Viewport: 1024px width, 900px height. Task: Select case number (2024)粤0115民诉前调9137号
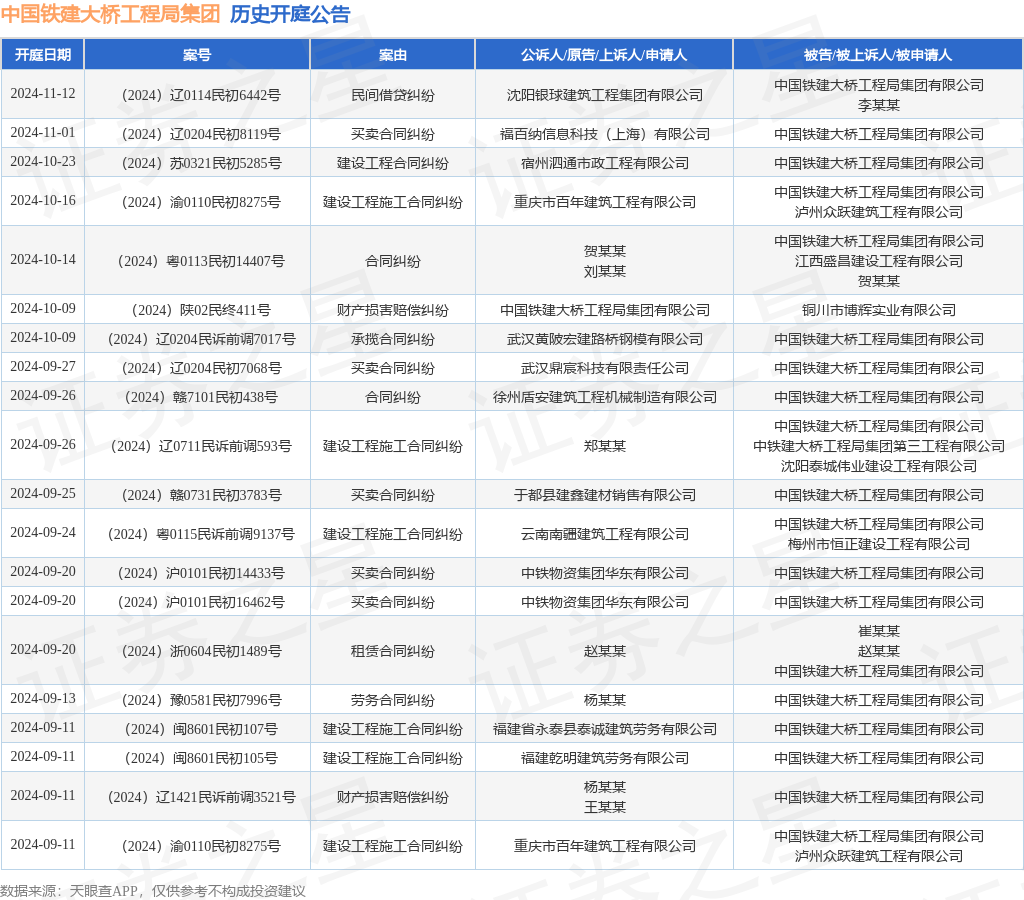point(201,534)
